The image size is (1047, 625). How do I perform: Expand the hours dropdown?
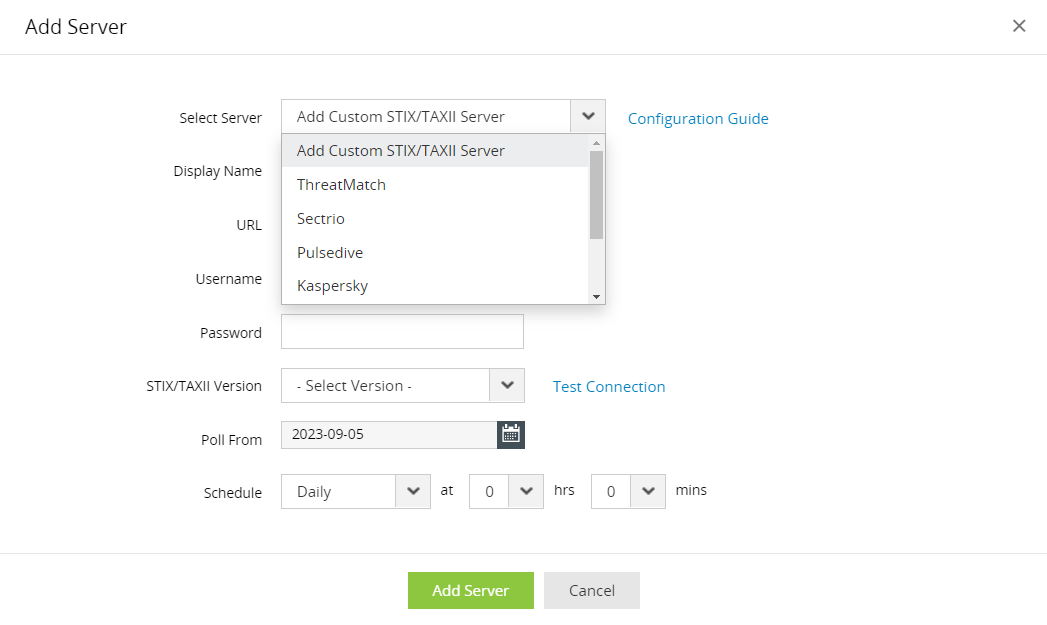[525, 491]
